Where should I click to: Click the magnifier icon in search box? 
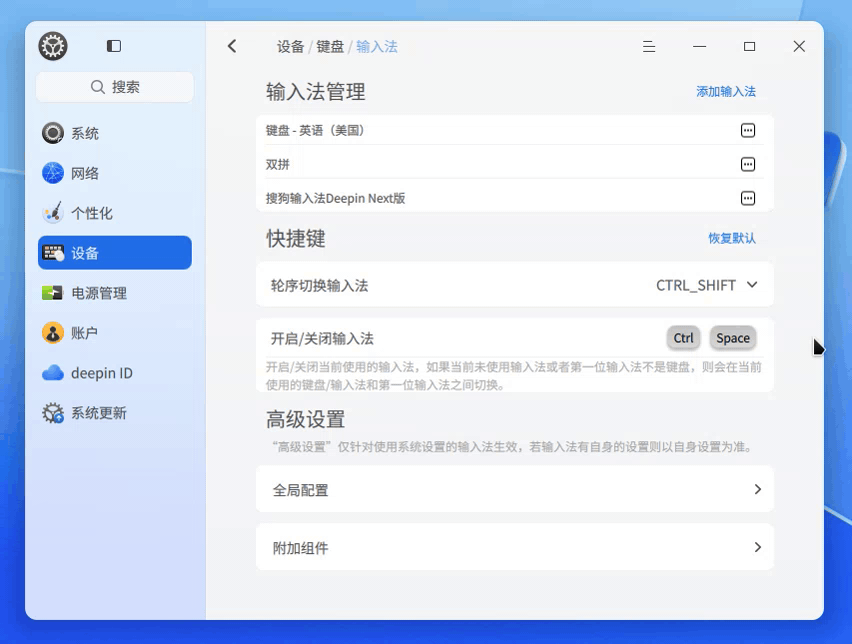pyautogui.click(x=97, y=87)
